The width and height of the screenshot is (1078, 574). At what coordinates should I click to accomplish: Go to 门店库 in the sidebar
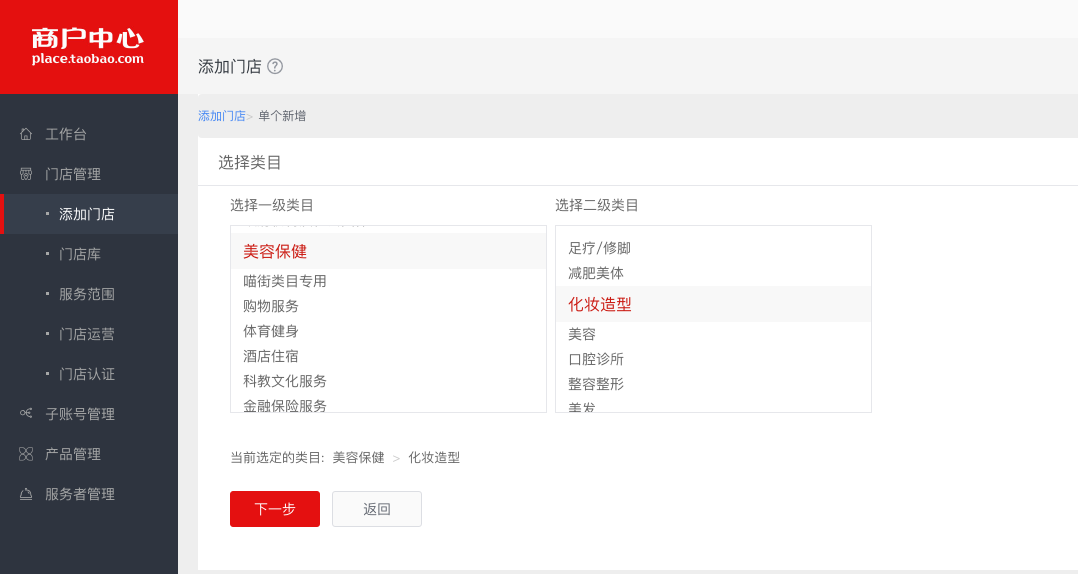tap(80, 254)
